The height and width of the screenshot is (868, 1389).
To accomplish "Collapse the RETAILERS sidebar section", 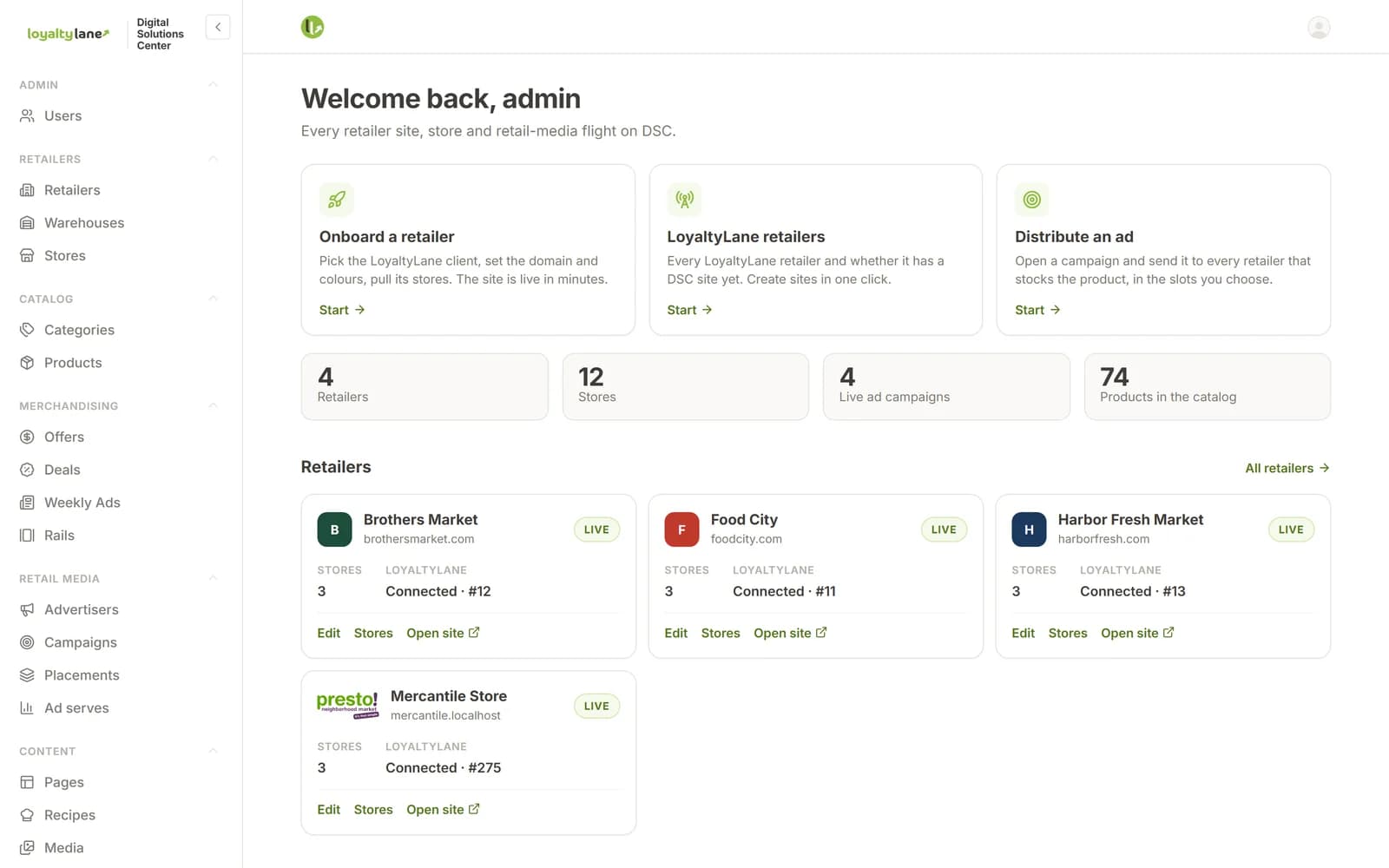I will click(213, 159).
